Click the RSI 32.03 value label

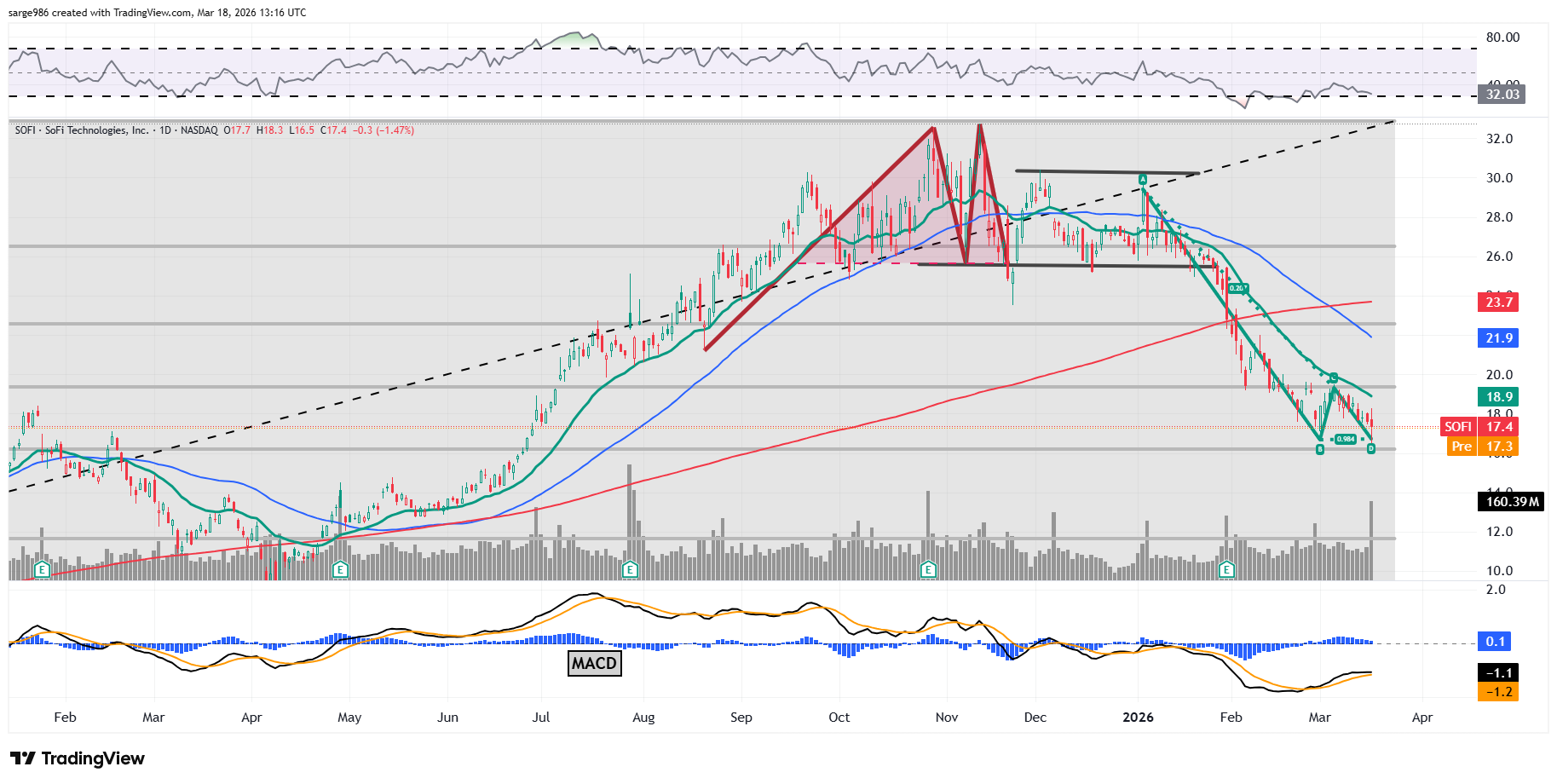[1502, 95]
